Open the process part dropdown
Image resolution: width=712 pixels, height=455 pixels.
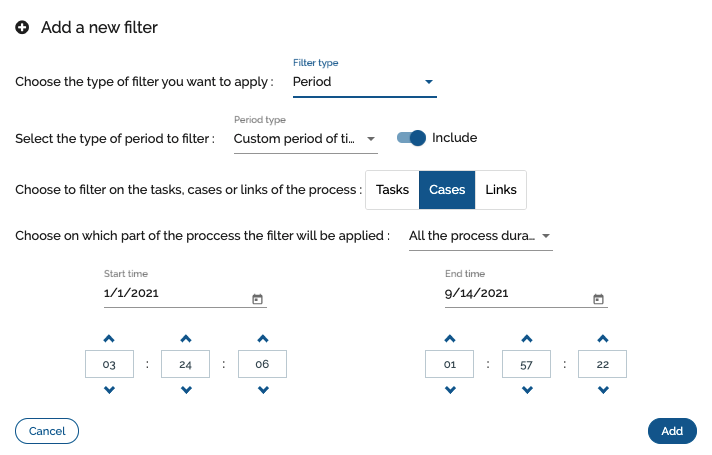click(x=480, y=236)
